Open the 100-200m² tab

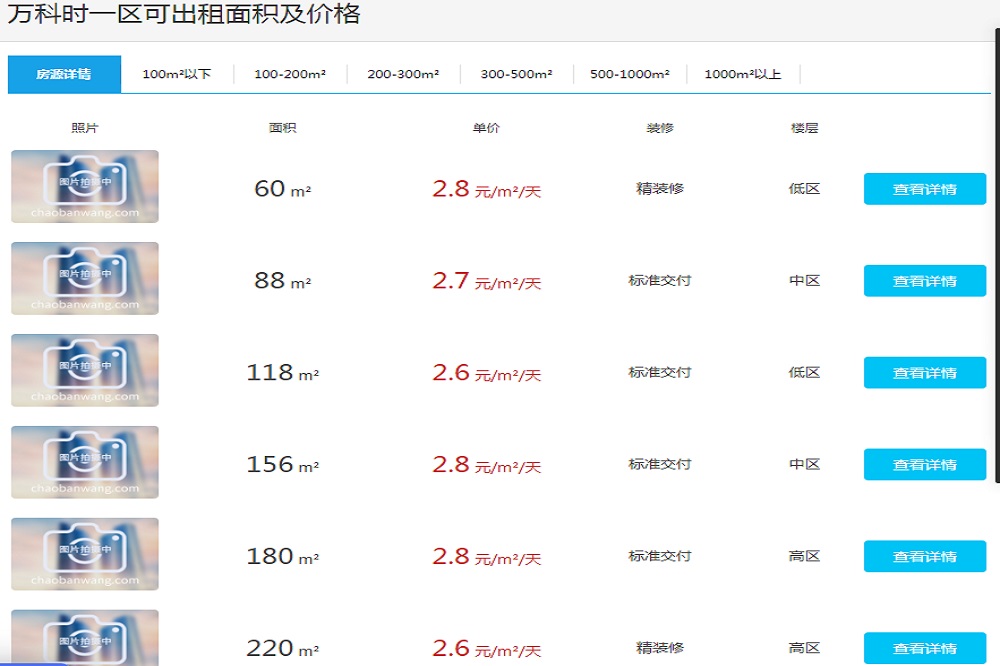pyautogui.click(x=290, y=74)
